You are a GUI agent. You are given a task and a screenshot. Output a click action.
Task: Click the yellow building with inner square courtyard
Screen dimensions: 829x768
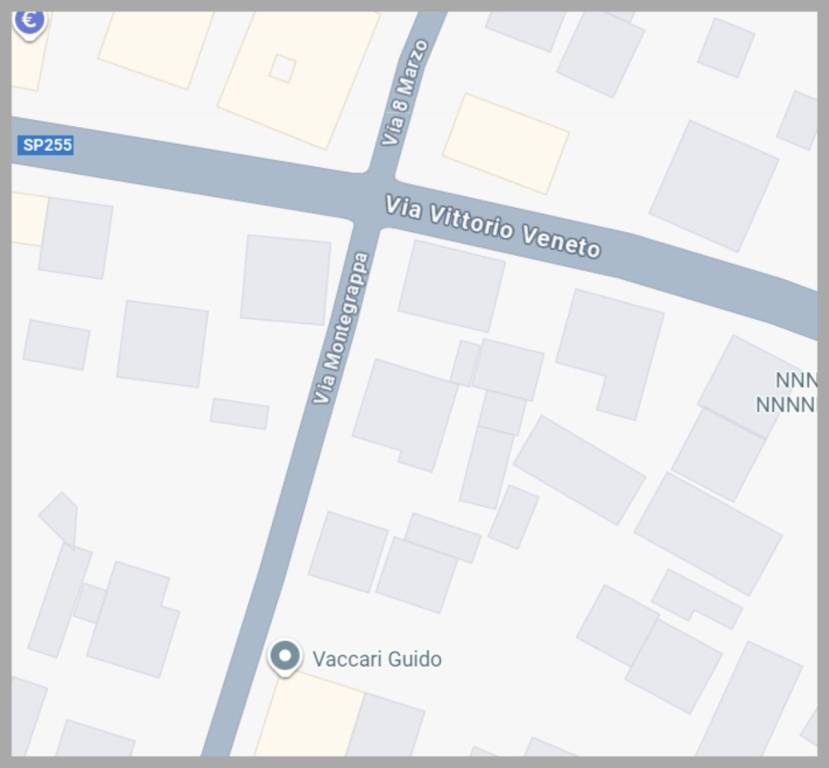click(299, 77)
